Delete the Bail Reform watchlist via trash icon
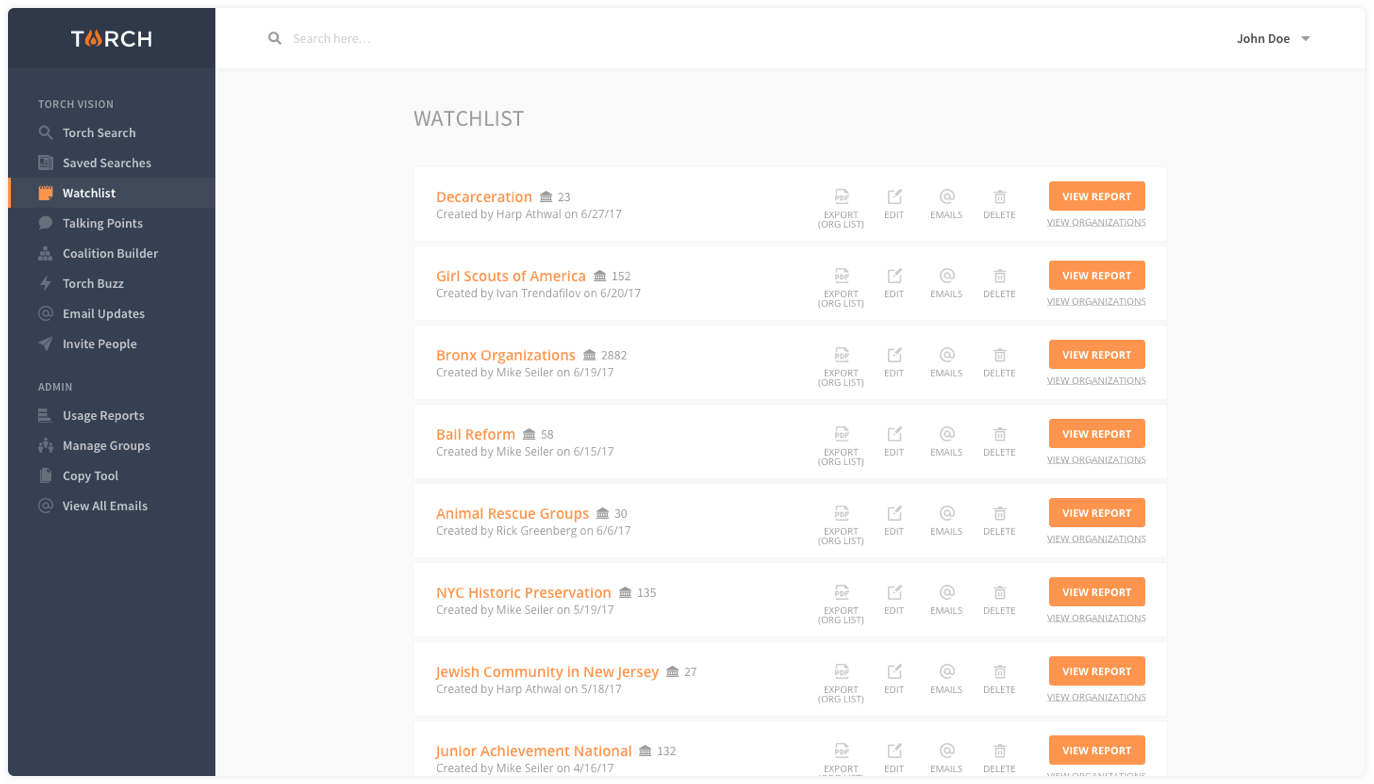 (999, 434)
